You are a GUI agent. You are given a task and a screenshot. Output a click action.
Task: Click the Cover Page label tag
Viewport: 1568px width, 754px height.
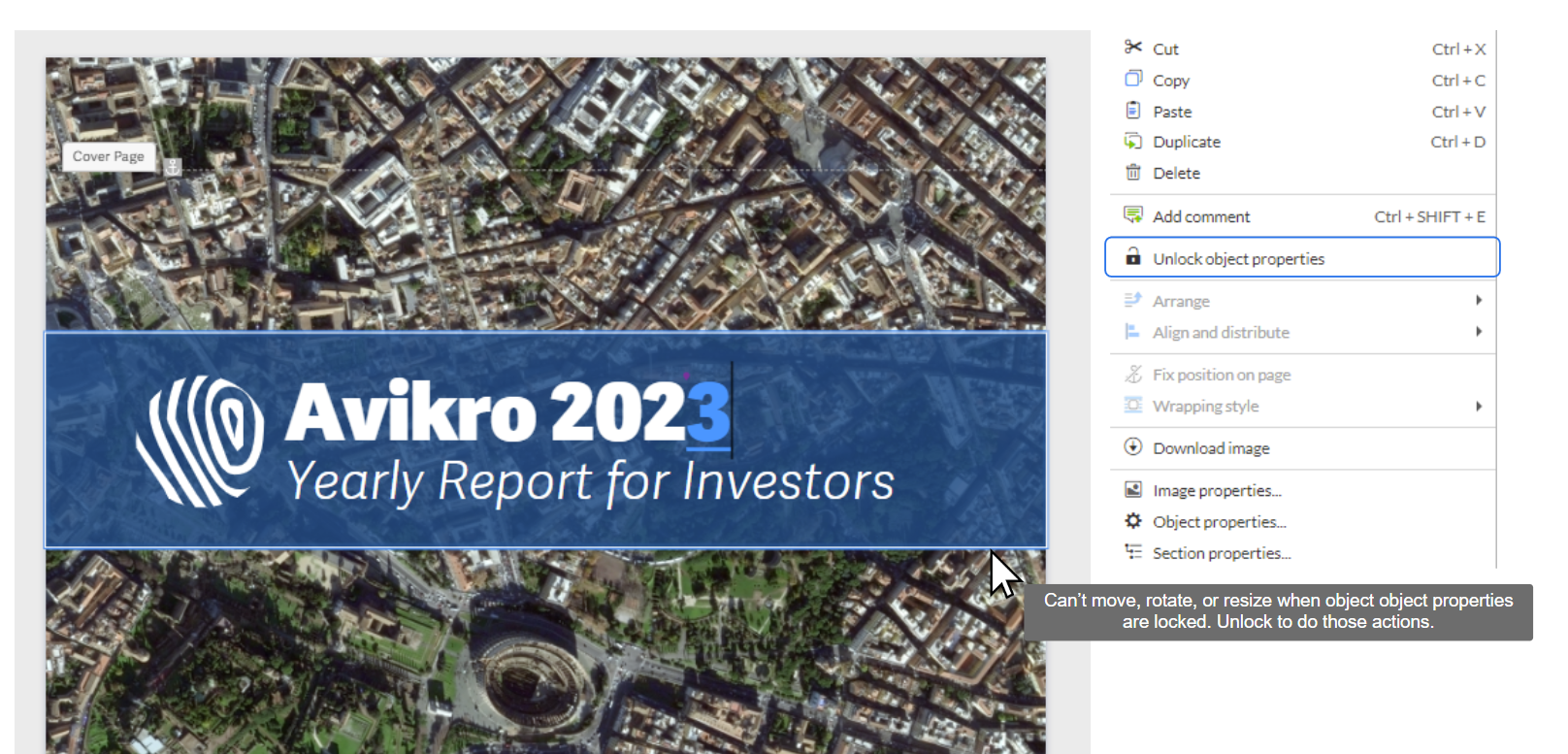[108, 156]
